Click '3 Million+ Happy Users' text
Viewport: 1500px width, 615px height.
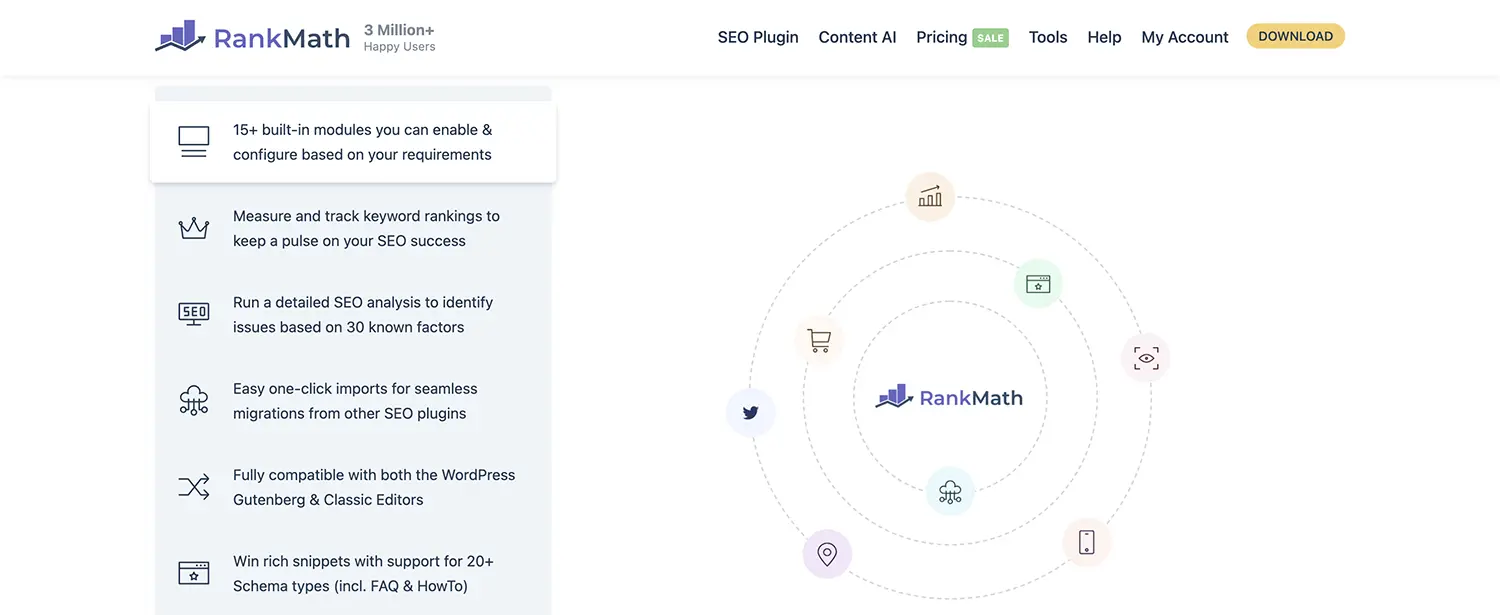click(399, 38)
